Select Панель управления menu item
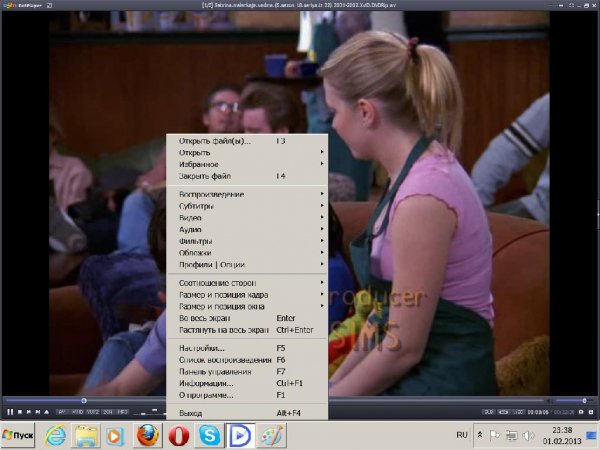Viewport: 600px width, 450px height. point(247,372)
